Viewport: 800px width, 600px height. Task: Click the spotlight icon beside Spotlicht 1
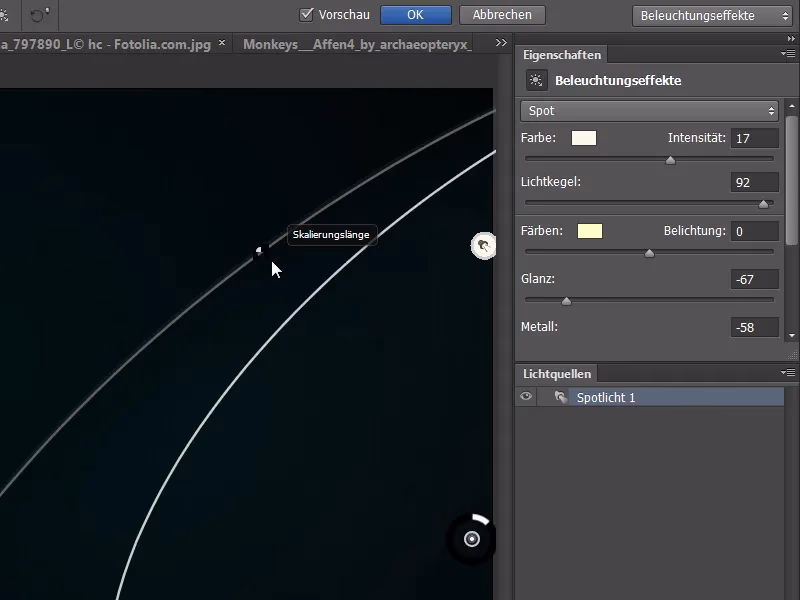(x=559, y=397)
